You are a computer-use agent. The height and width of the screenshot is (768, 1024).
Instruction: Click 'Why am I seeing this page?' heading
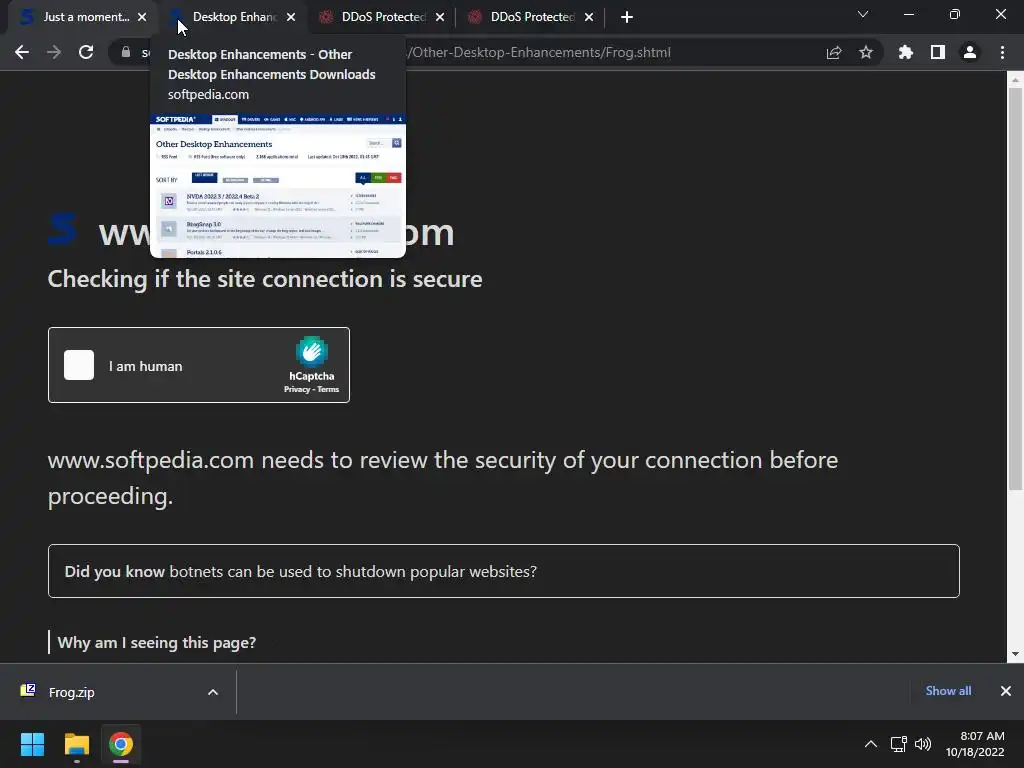[157, 643]
